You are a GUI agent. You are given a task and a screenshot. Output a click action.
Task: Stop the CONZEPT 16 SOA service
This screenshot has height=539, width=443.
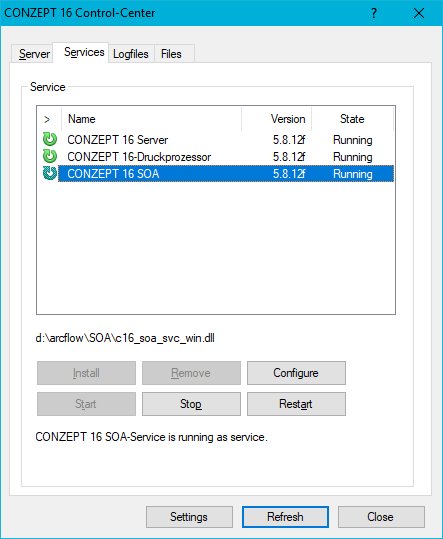coord(191,404)
